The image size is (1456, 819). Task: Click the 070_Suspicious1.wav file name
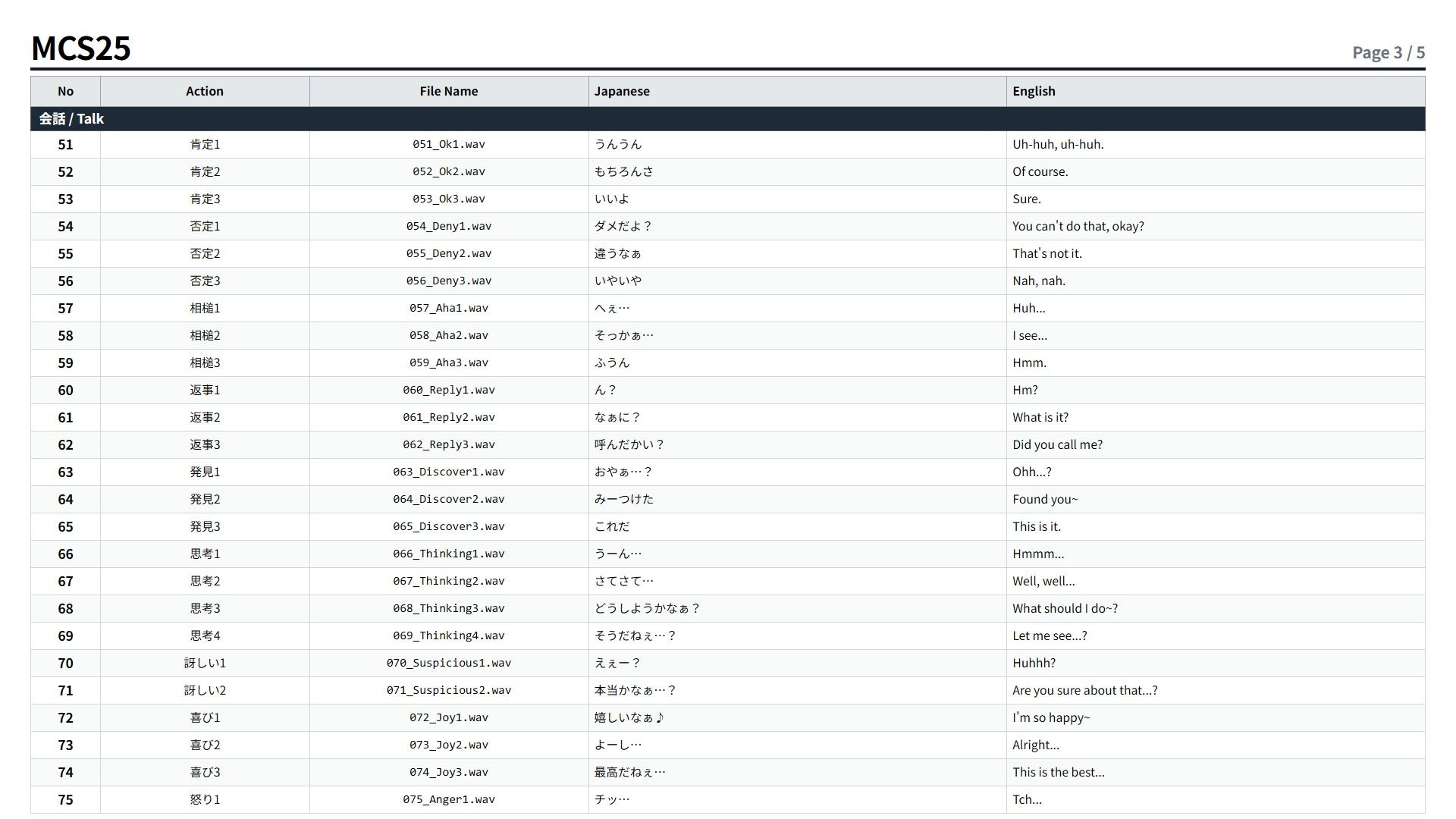point(448,663)
